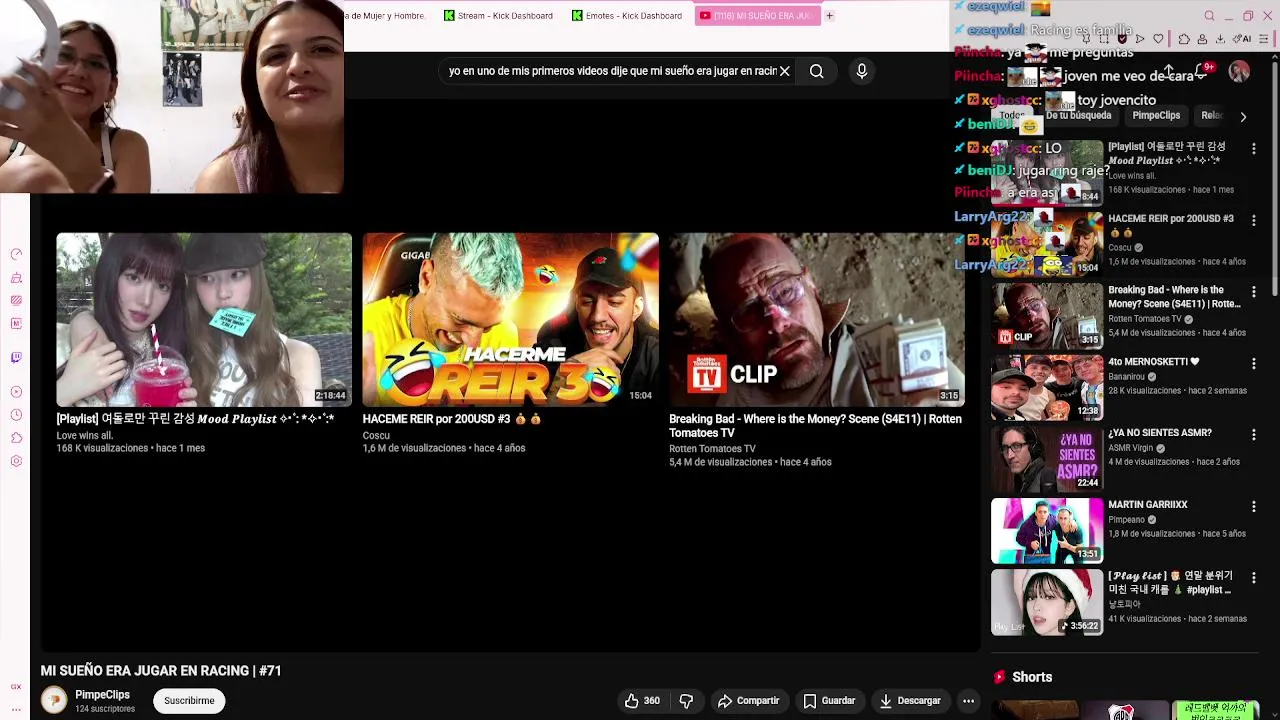Open the browser easy-setup menu lines icon

pos(1263,39)
